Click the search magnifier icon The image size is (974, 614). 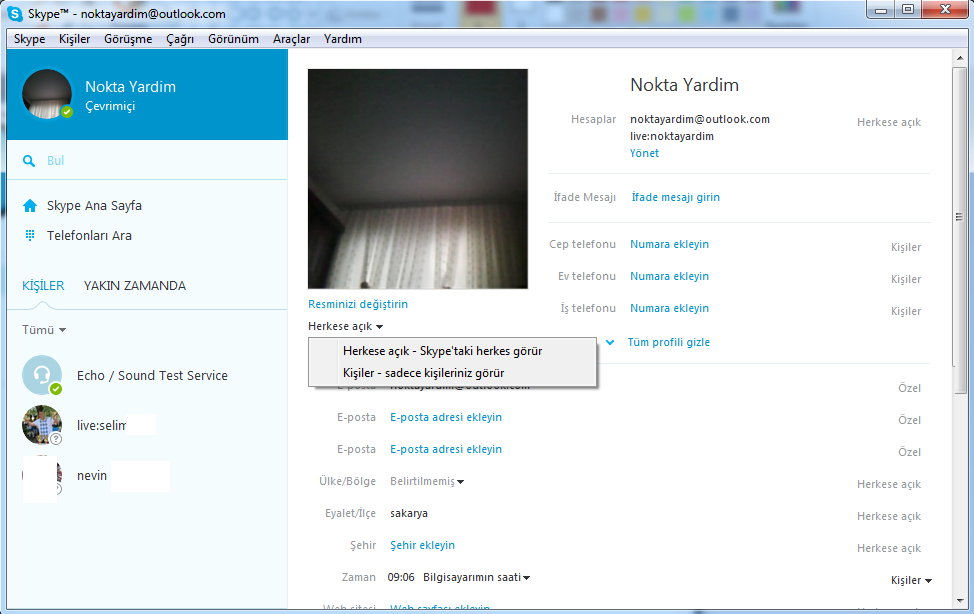[x=29, y=161]
